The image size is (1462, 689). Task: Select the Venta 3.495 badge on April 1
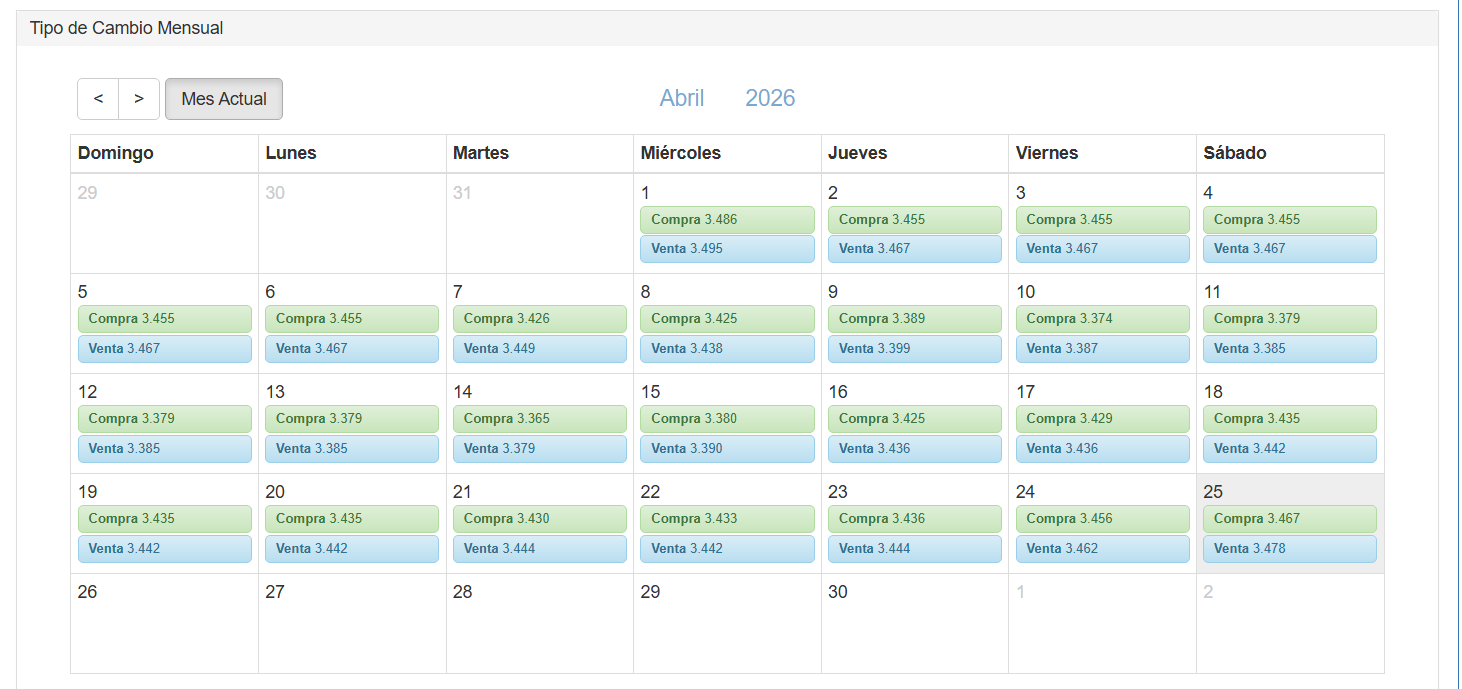[x=727, y=248]
